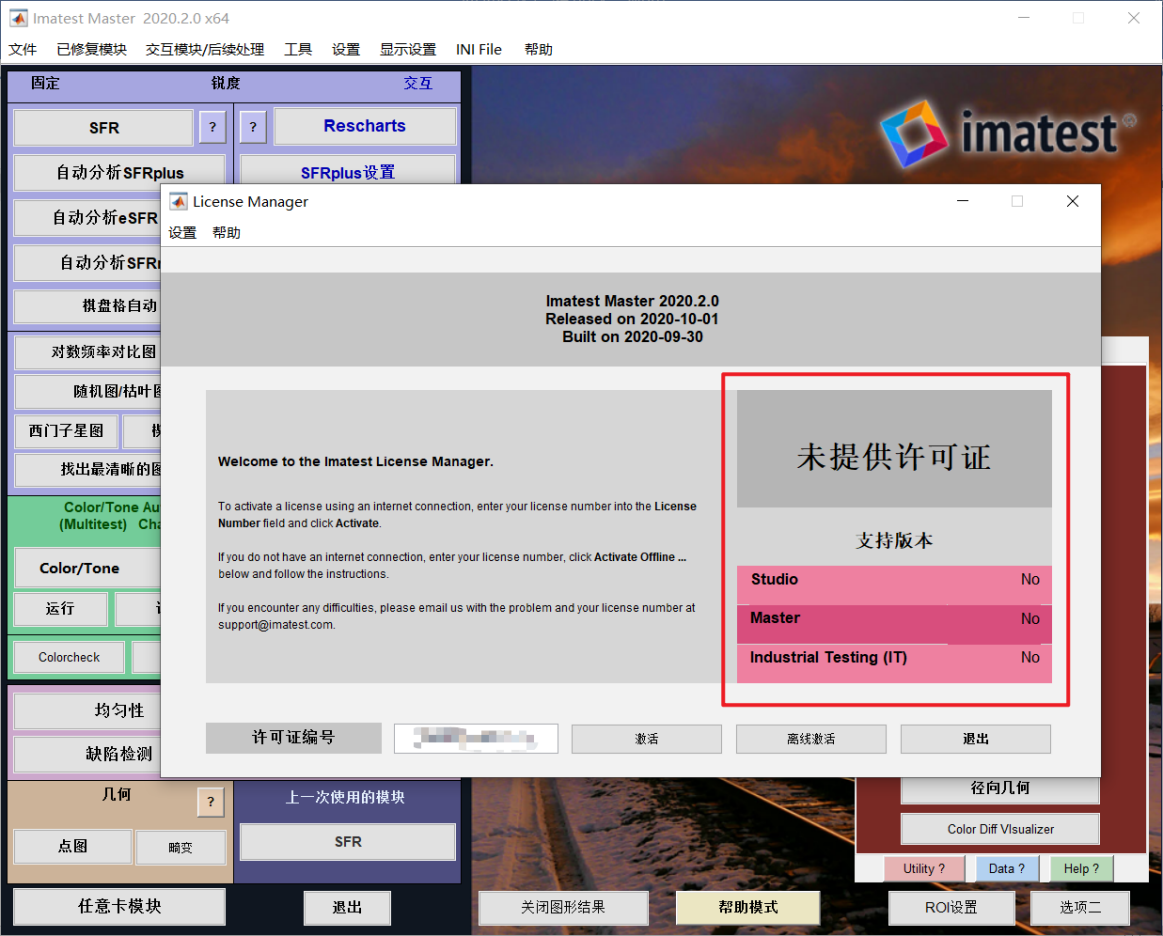Click the 缺陷检测 button
Image resolution: width=1163 pixels, height=936 pixels.
pos(88,754)
